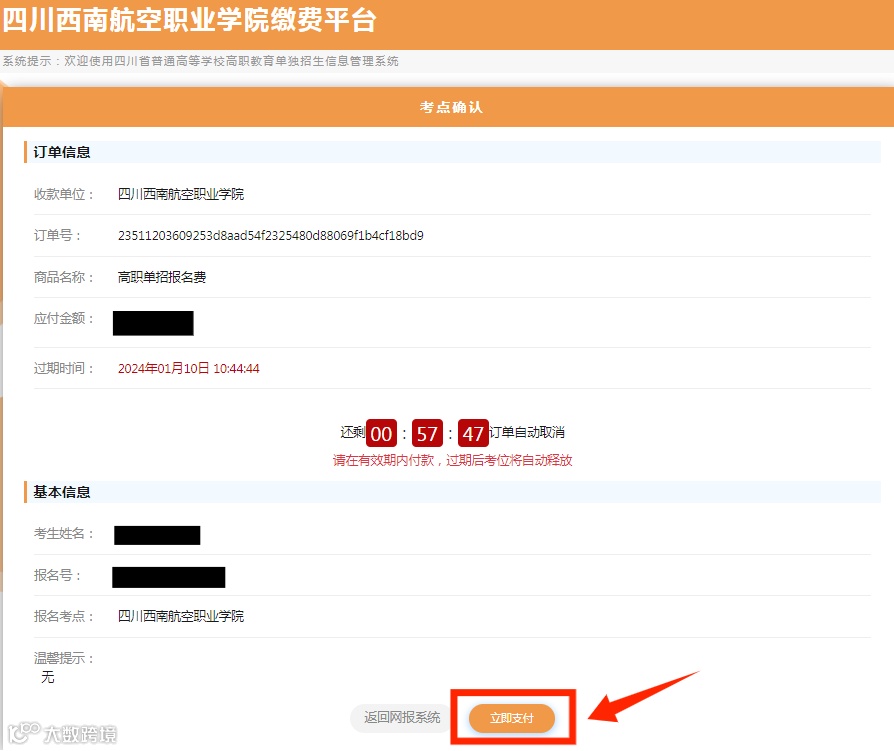Click the 应付金额 label
Viewport: 894px width, 751px height.
click(x=64, y=318)
